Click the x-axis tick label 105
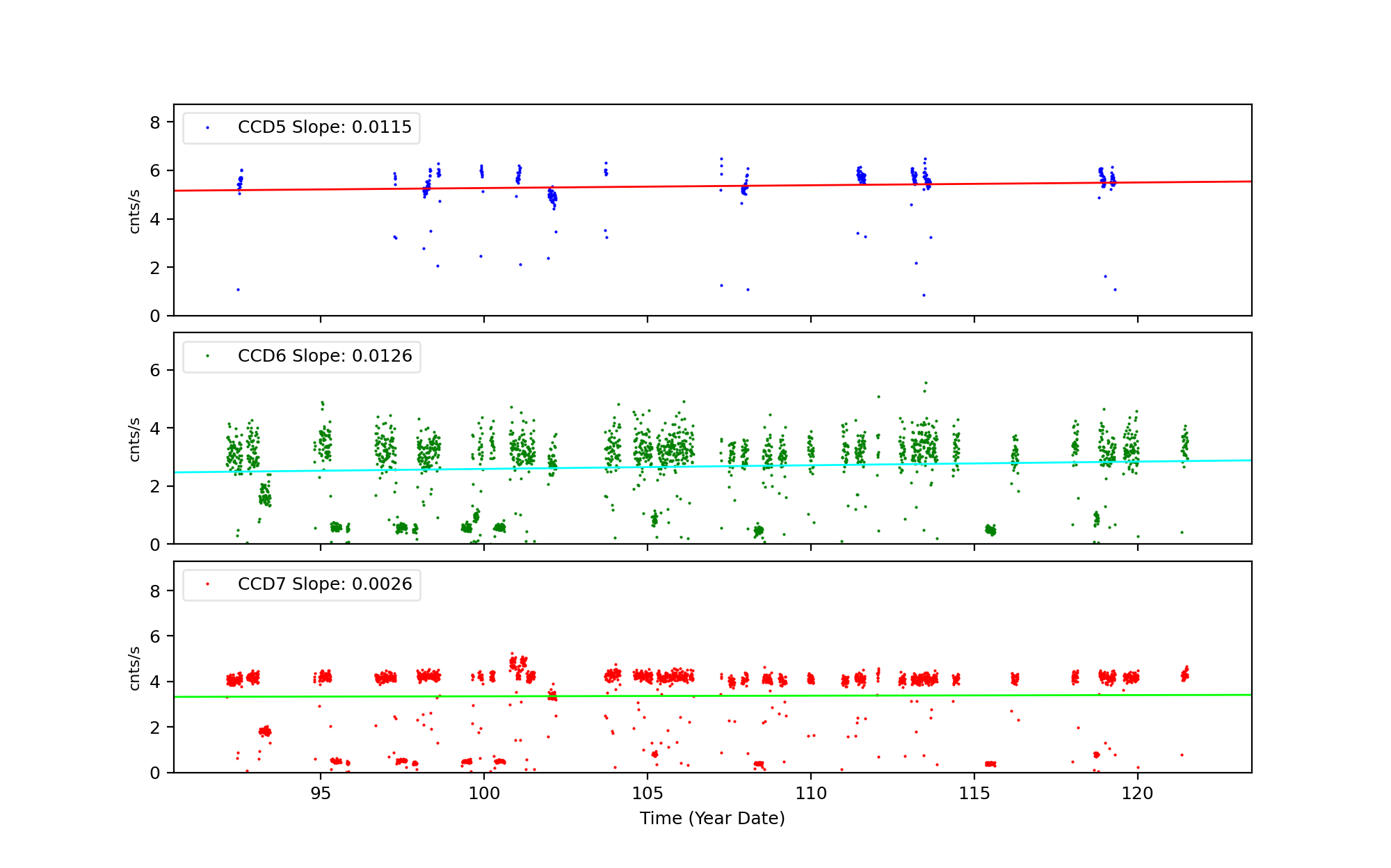The width and height of the screenshot is (1391, 868). click(x=648, y=794)
